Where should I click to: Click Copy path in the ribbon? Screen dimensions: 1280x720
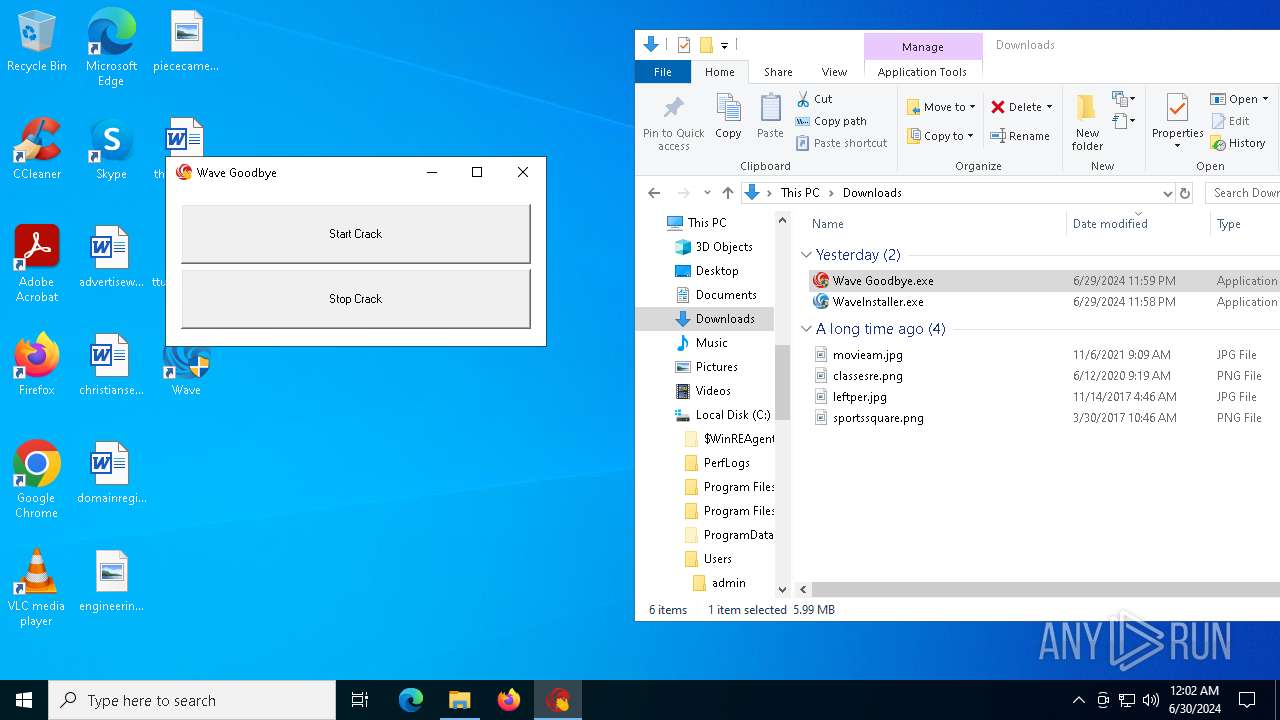[831, 121]
